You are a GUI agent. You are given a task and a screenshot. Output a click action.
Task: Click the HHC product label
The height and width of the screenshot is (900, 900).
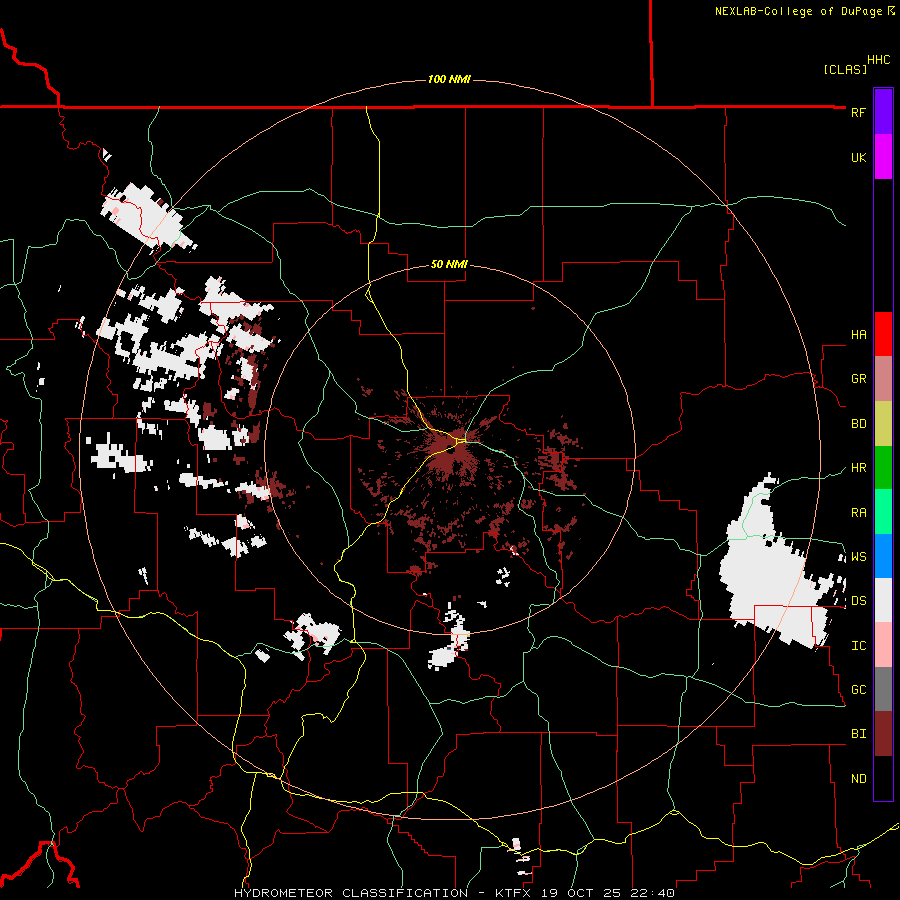[879, 60]
